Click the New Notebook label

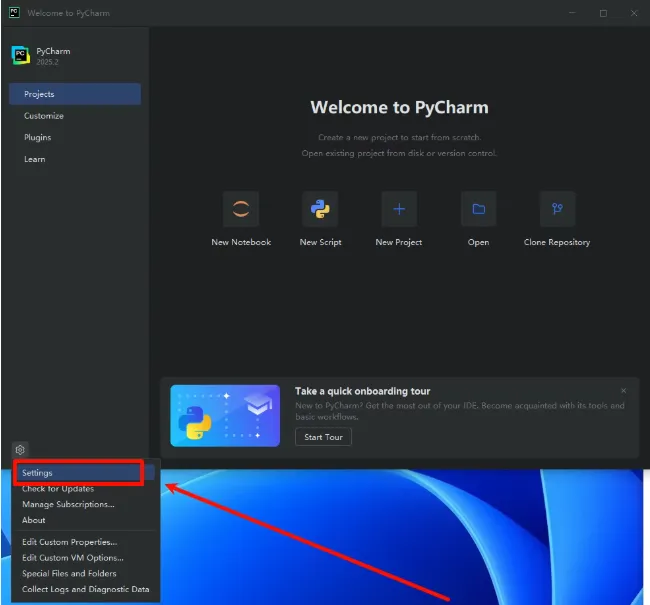(241, 242)
